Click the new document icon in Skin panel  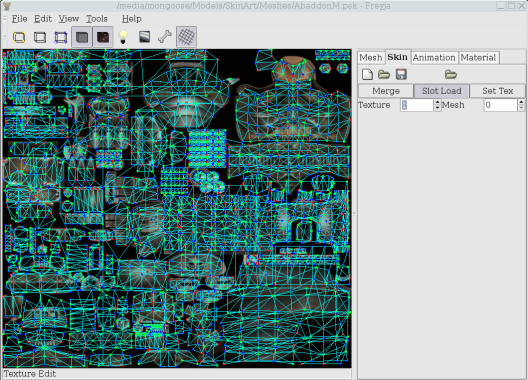(x=367, y=74)
